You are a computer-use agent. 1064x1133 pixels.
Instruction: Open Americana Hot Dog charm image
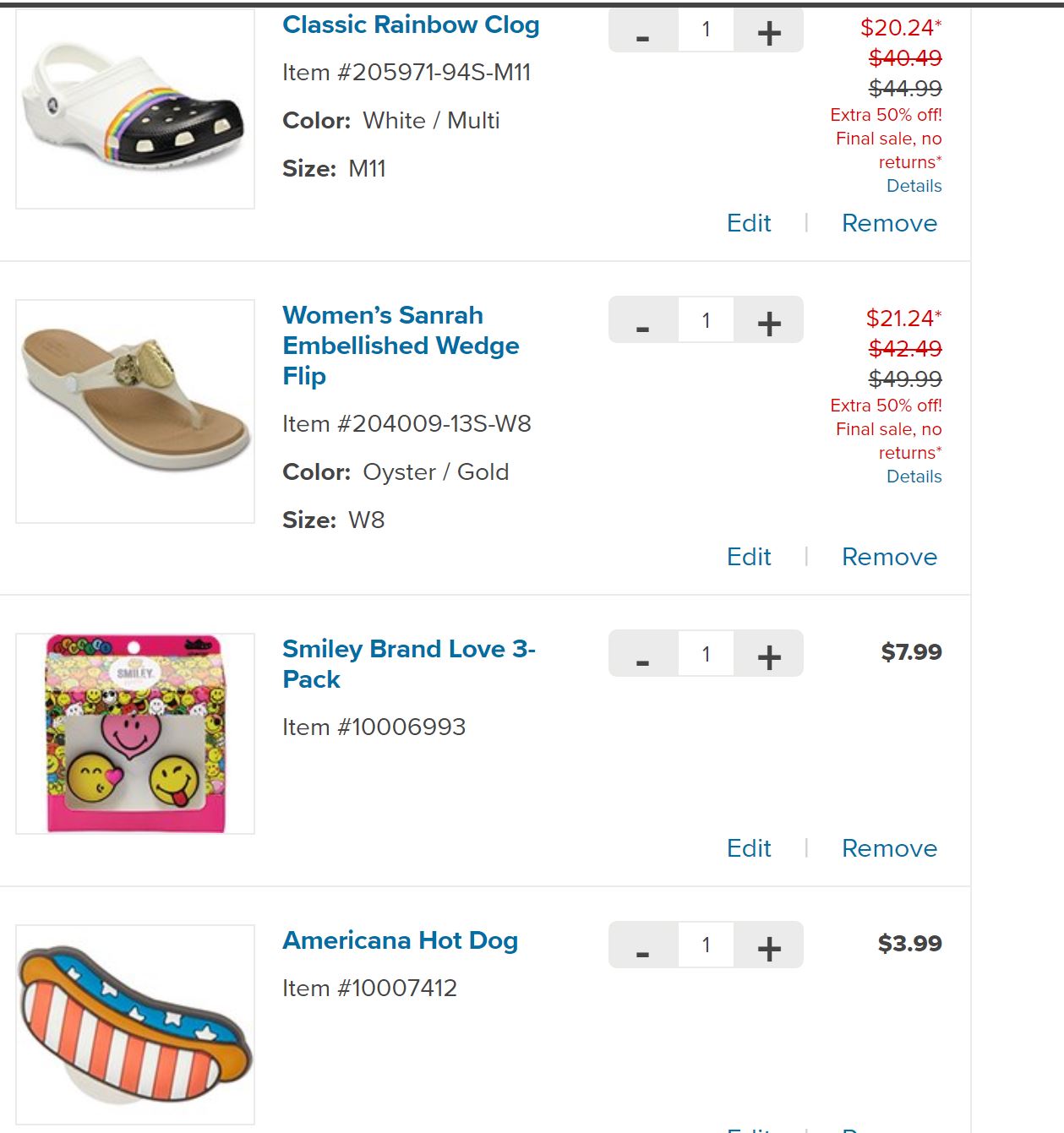(135, 1023)
